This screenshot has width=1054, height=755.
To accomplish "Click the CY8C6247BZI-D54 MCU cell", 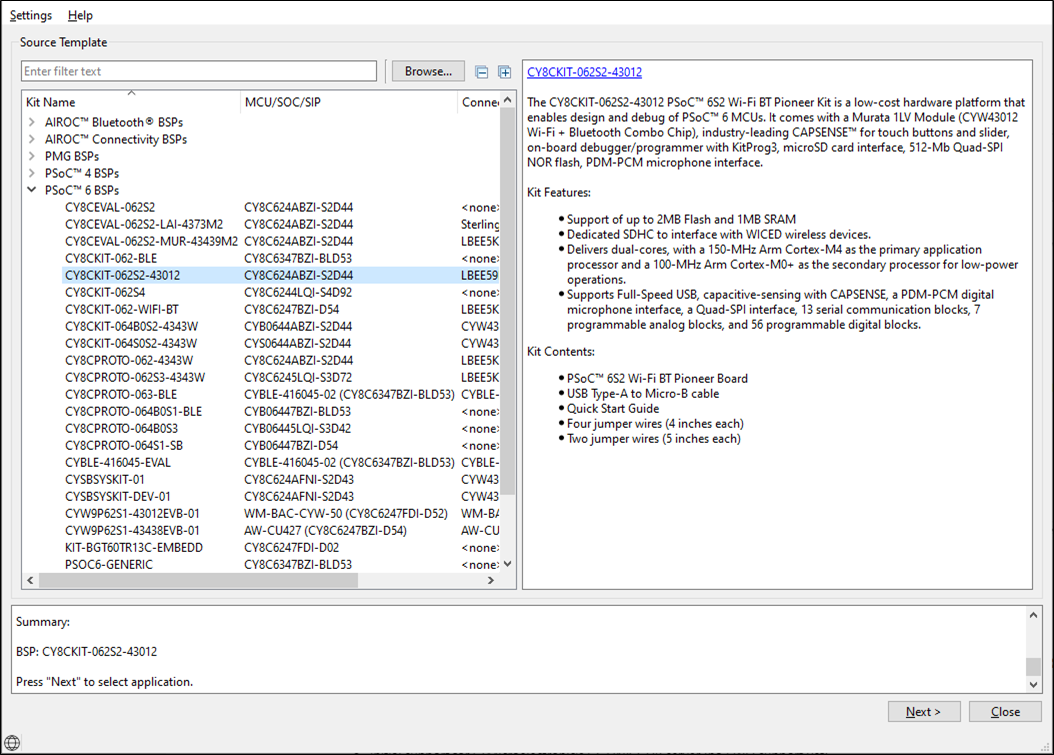I will coord(292,309).
